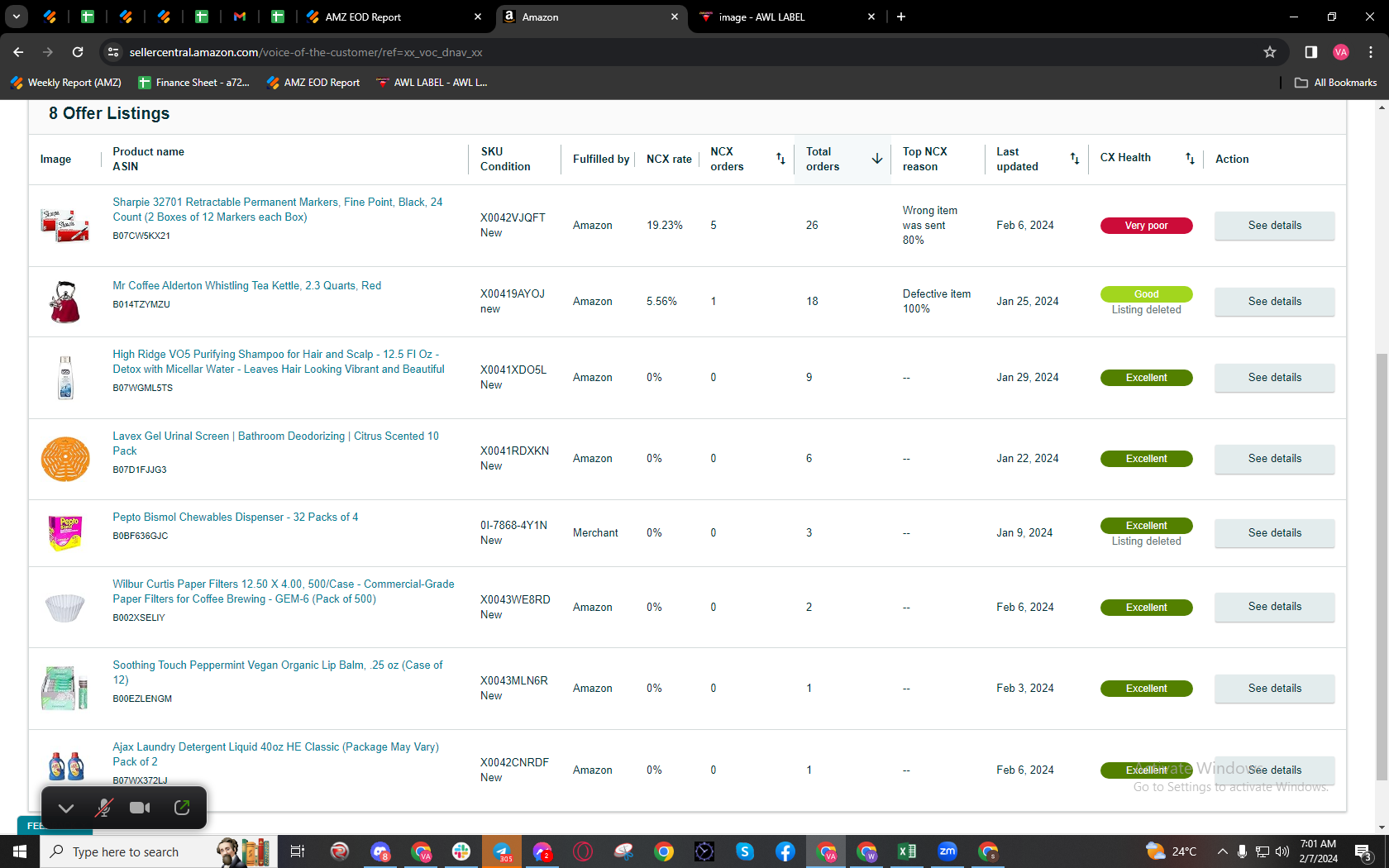The image size is (1389, 868).
Task: Click the Sharpie markers product thumbnail
Action: pos(65,225)
